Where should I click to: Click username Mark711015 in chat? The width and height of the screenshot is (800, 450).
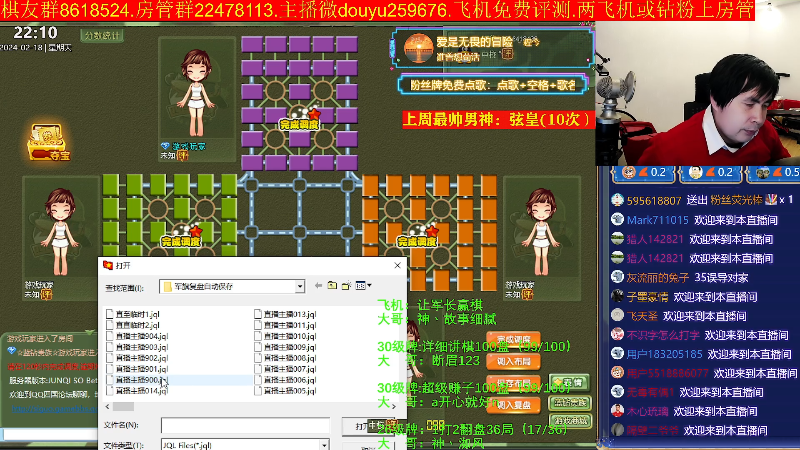pos(657,220)
